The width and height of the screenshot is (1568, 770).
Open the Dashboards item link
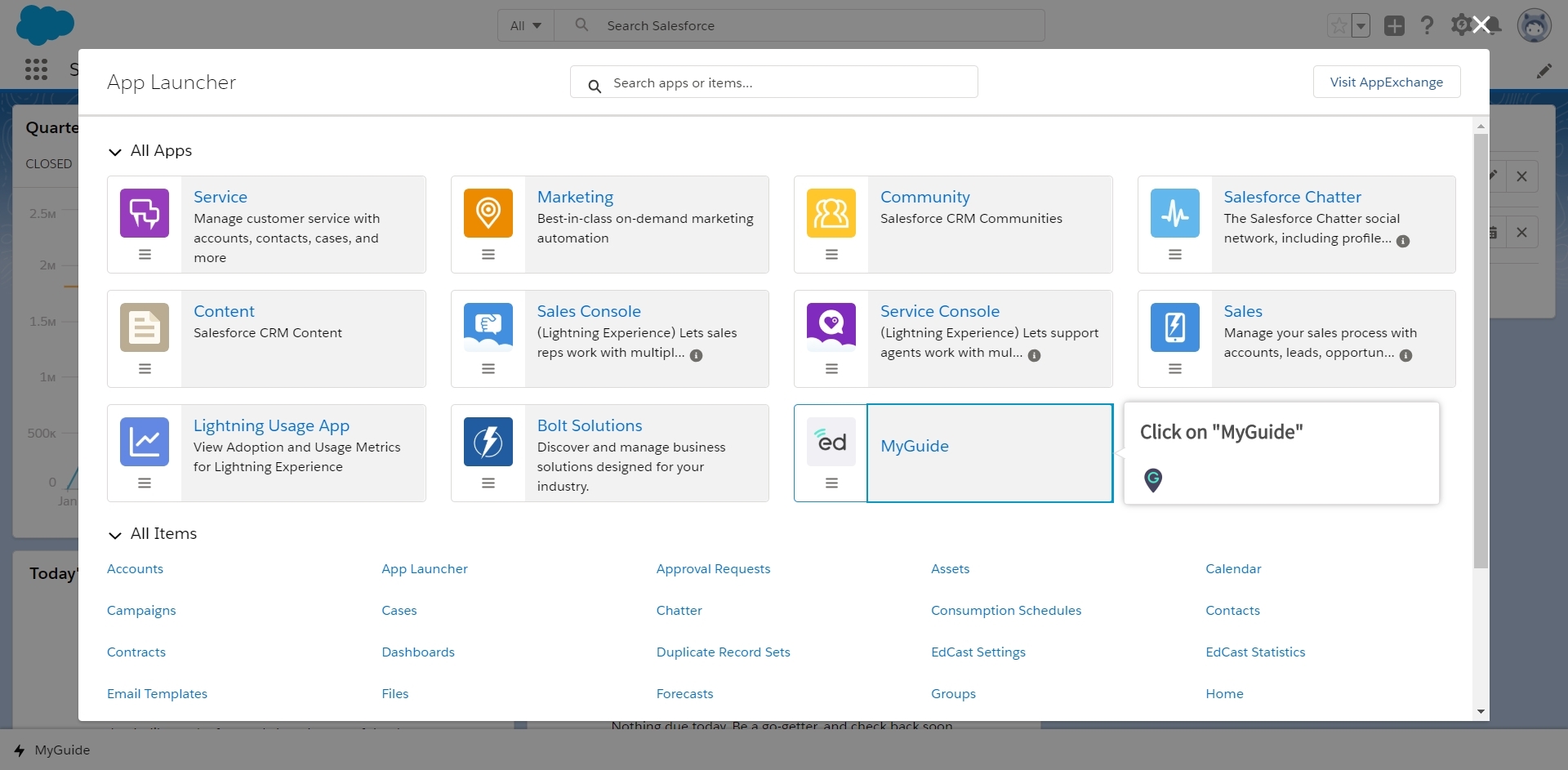[418, 652]
